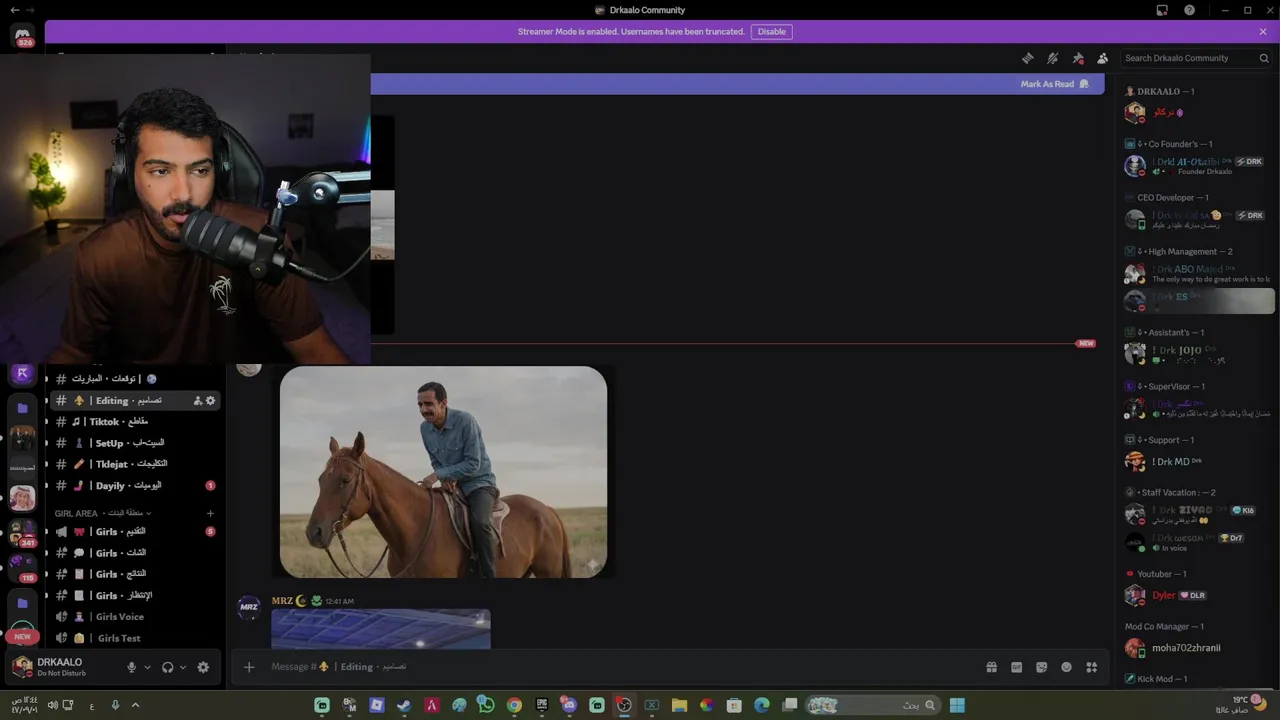1280x720 pixels.
Task: Click the Windows Start button
Action: (x=957, y=705)
